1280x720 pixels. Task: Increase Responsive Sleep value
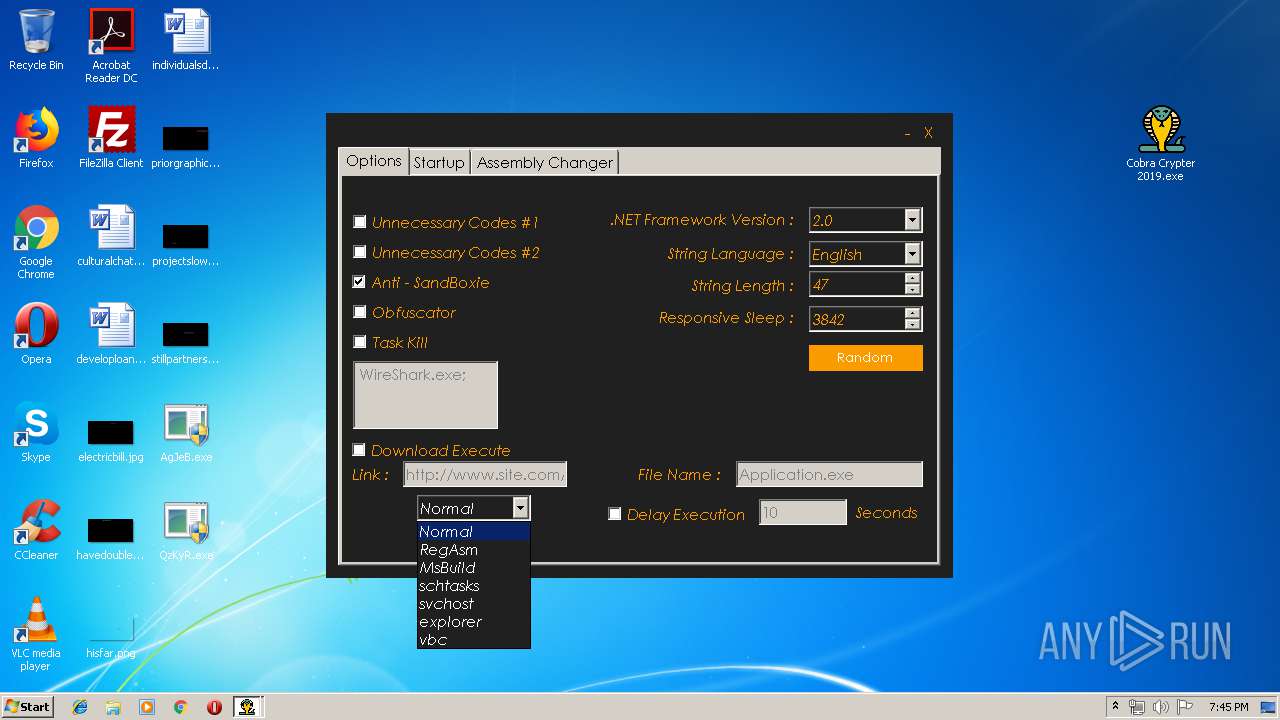click(x=912, y=314)
